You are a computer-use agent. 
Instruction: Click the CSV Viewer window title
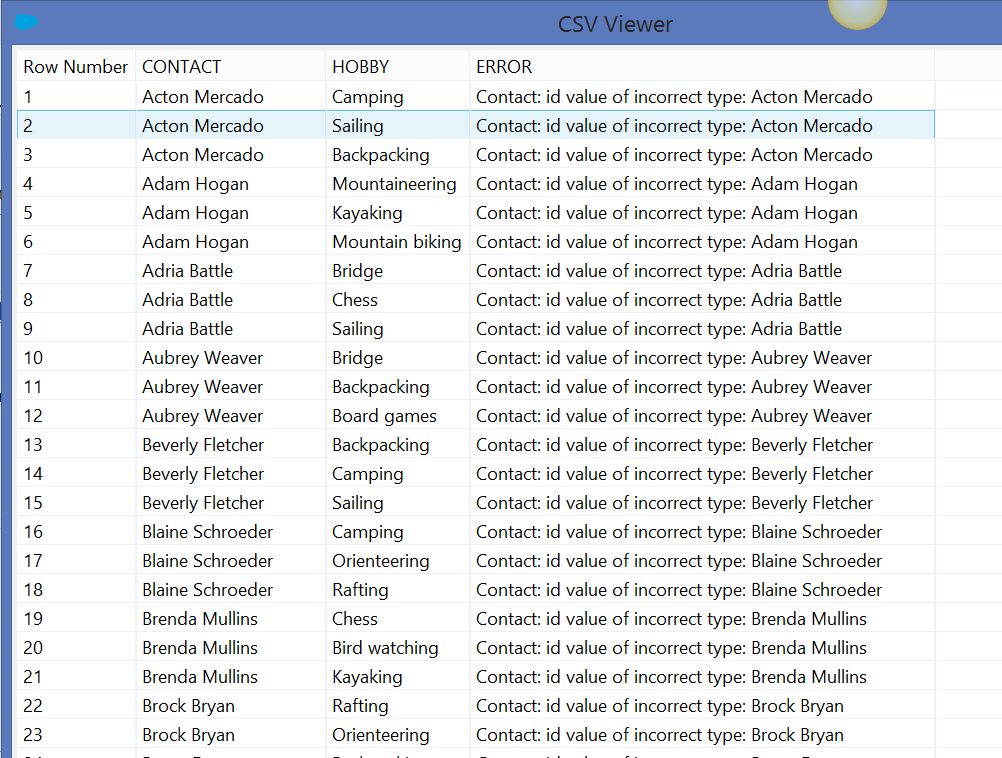pyautogui.click(x=615, y=24)
